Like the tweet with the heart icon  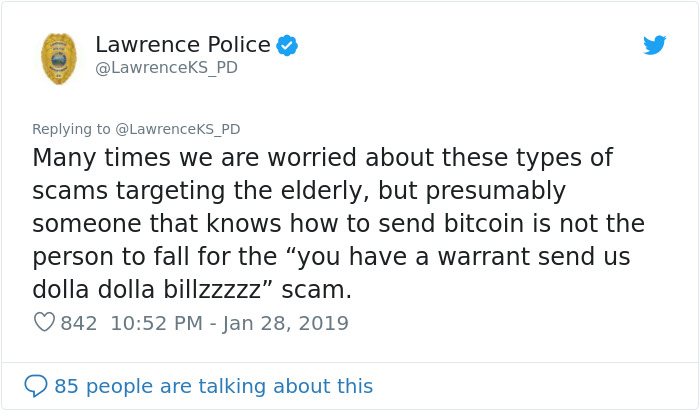[44, 323]
